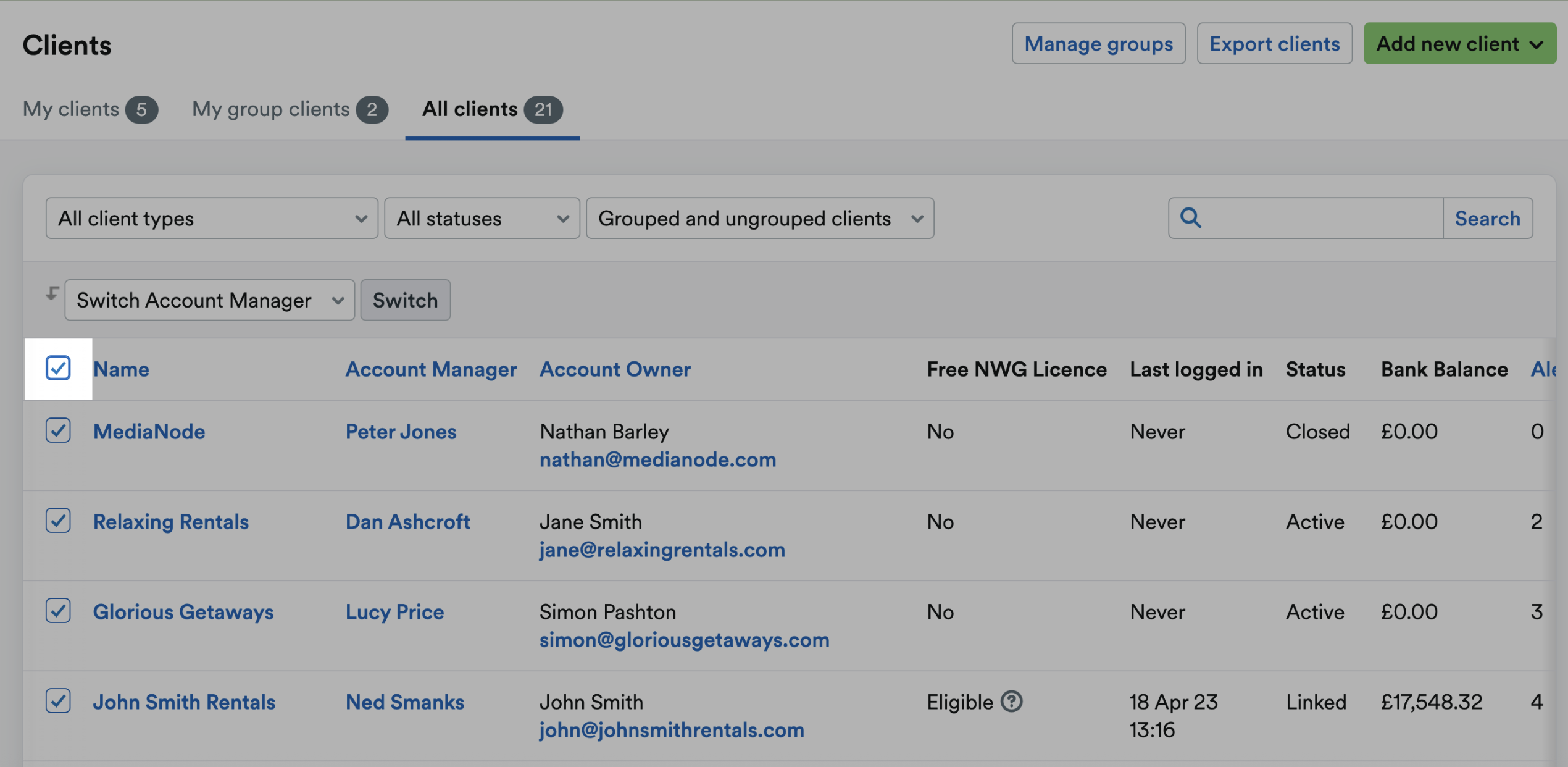The image size is (1568, 767).
Task: Uncheck the Relaxing Rentals row checkbox
Action: [58, 521]
